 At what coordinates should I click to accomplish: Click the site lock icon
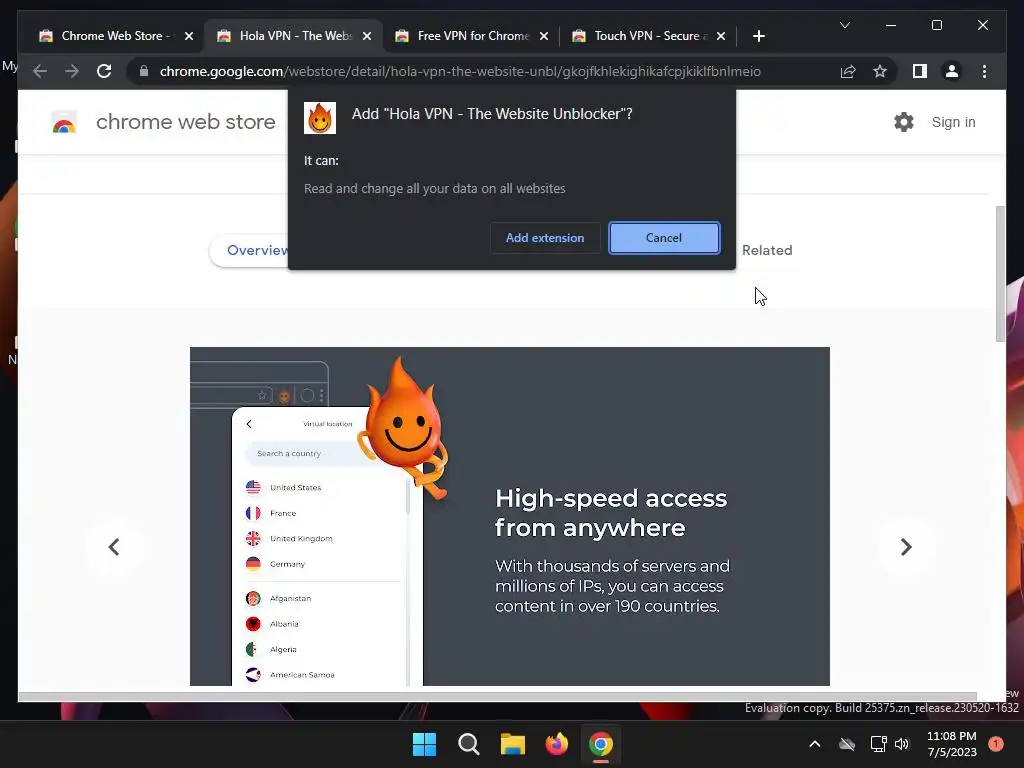pyautogui.click(x=144, y=71)
